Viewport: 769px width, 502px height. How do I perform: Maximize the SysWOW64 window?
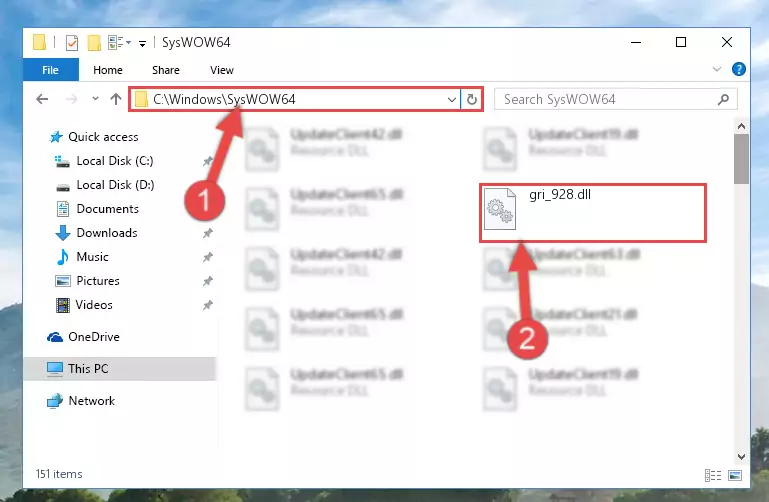[681, 43]
